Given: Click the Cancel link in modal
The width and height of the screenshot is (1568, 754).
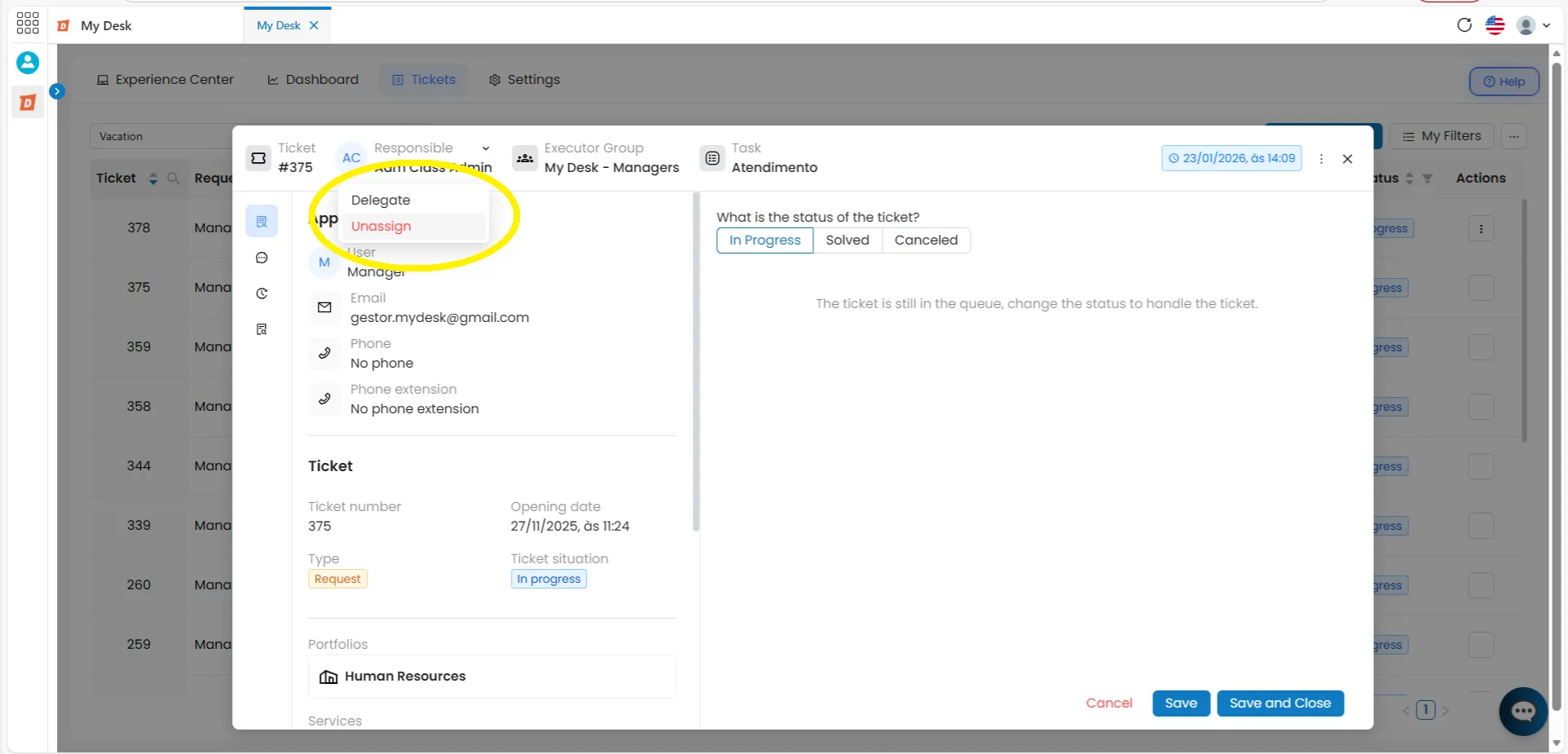Looking at the screenshot, I should [x=1108, y=703].
